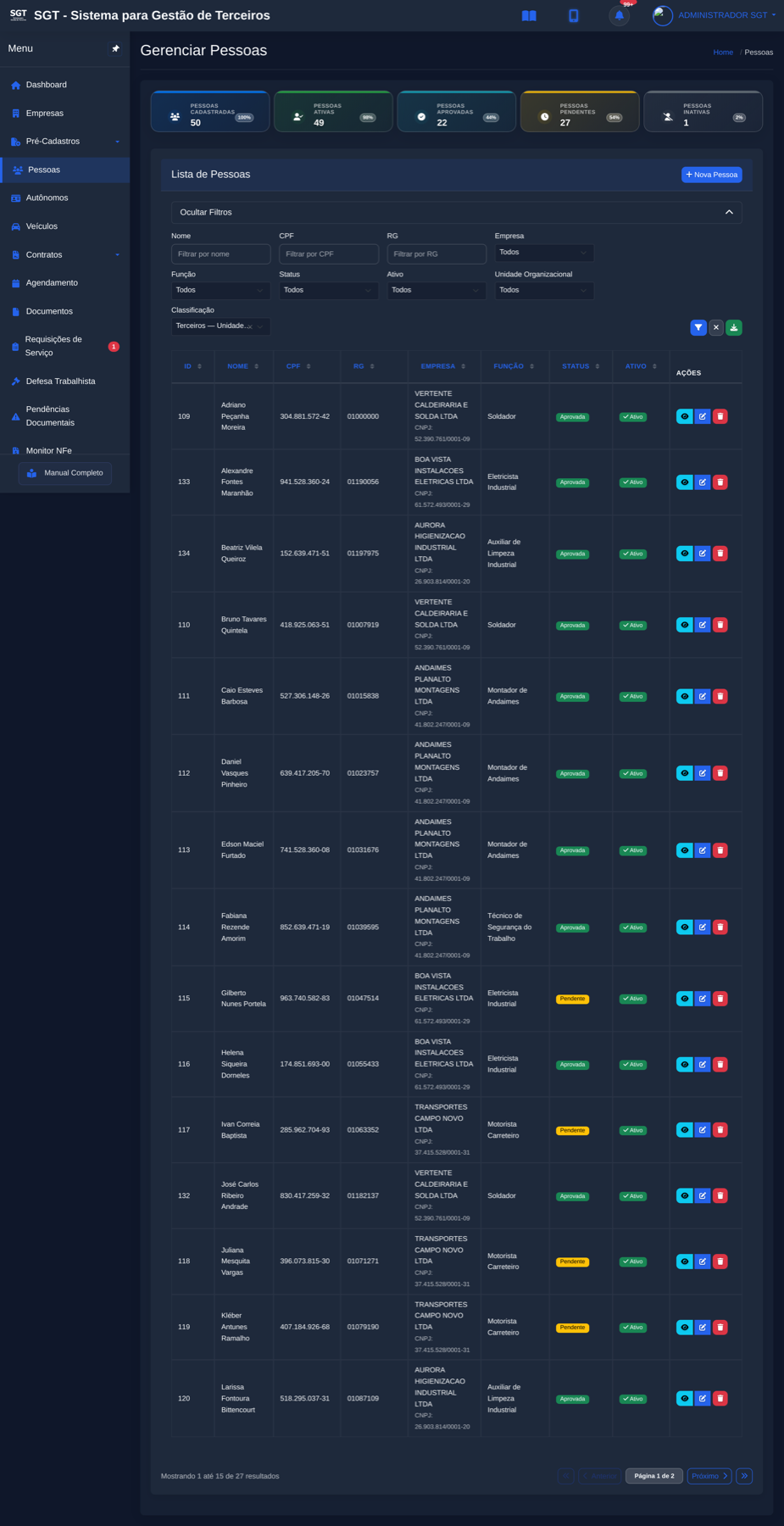Open the Classificação dropdown
The width and height of the screenshot is (784, 1526).
(220, 326)
